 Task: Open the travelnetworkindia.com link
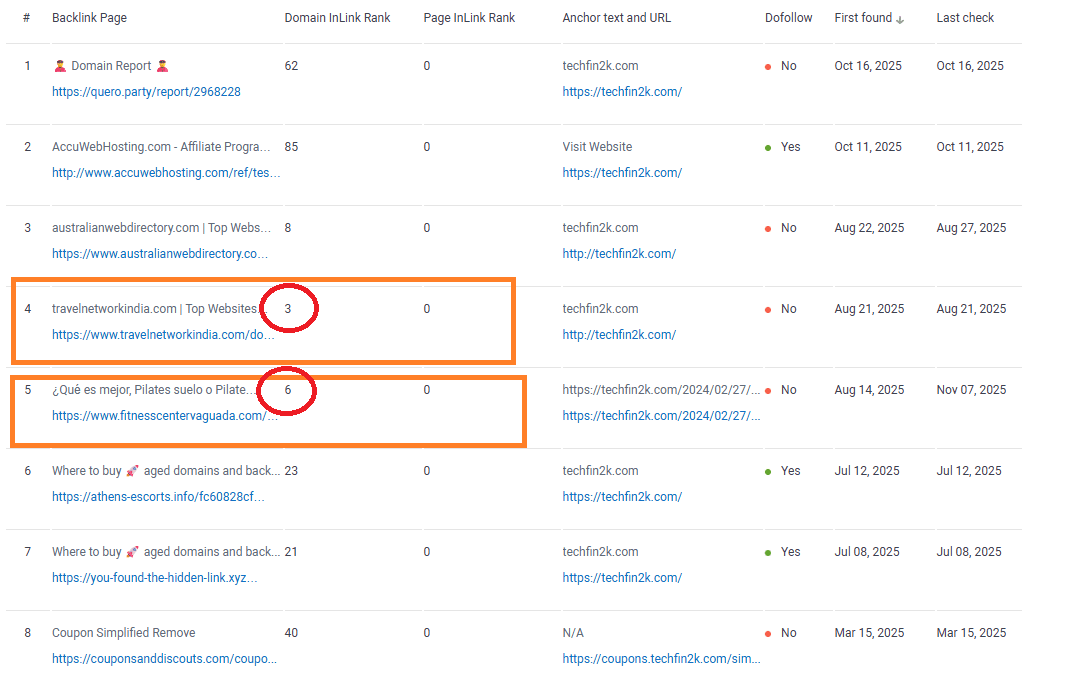[163, 335]
